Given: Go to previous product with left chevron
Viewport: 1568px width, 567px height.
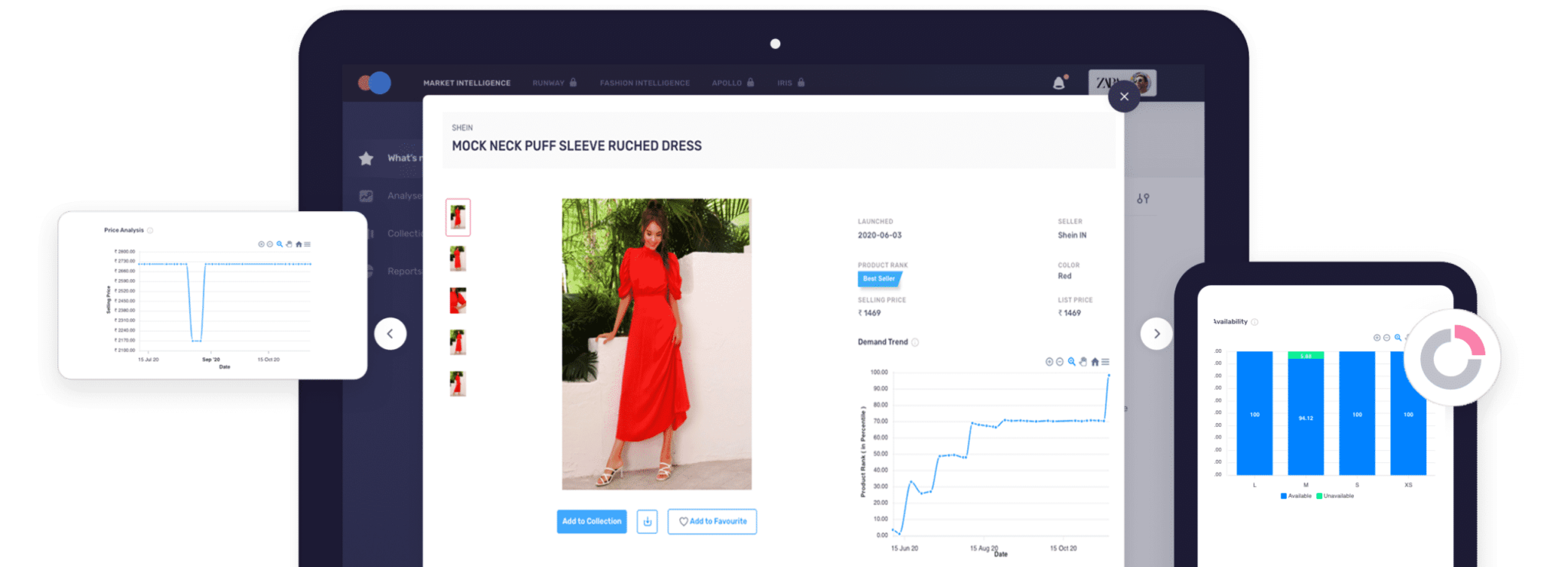Looking at the screenshot, I should [x=390, y=334].
